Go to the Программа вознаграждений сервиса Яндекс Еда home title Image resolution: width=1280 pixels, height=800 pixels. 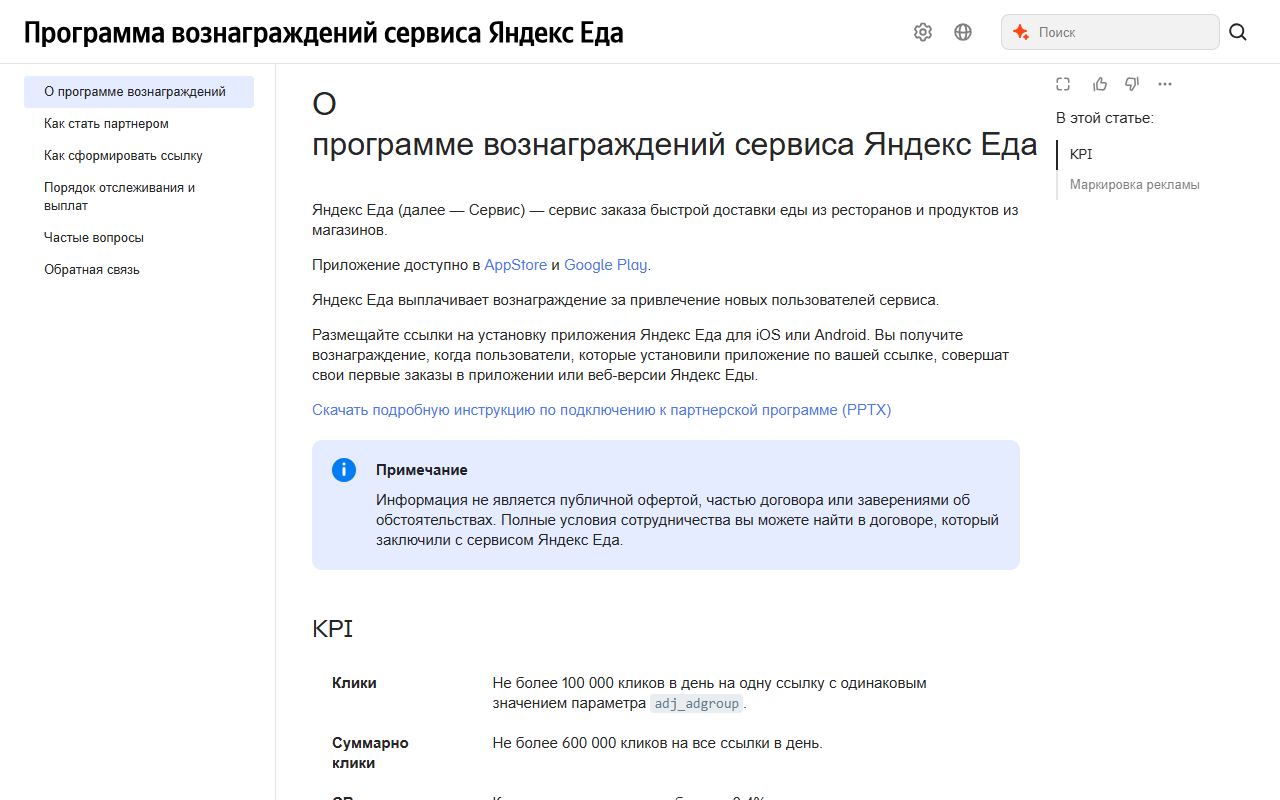[323, 33]
